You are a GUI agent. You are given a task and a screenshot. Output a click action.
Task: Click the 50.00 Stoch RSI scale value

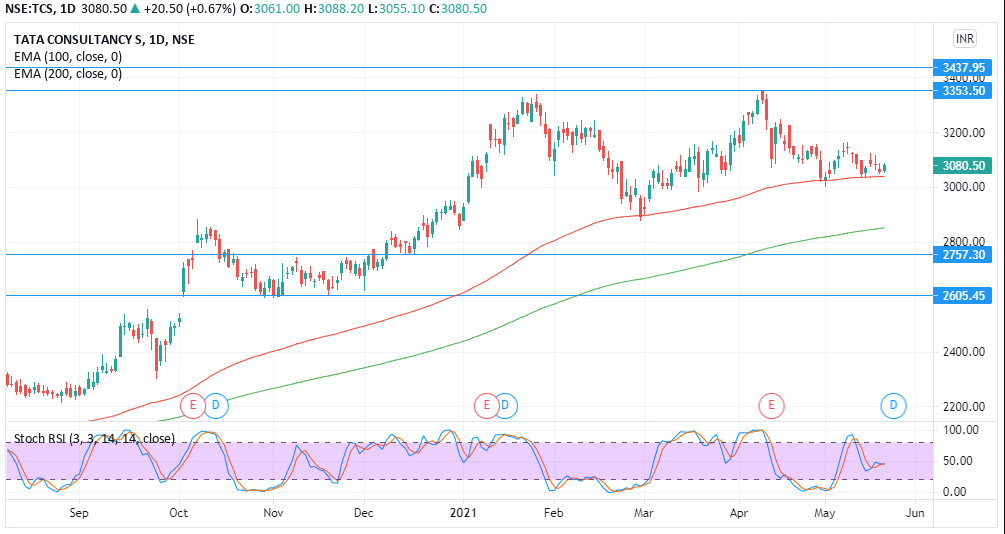tap(958, 461)
